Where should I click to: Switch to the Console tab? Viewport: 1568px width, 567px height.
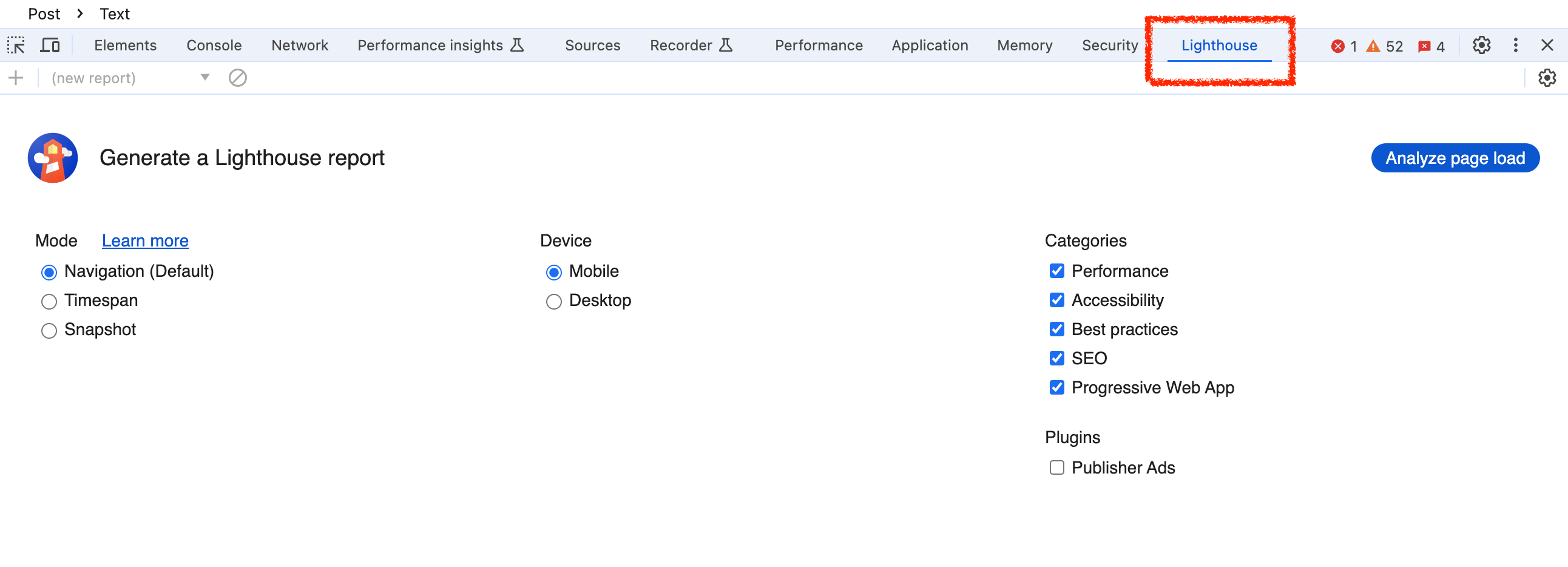(214, 46)
